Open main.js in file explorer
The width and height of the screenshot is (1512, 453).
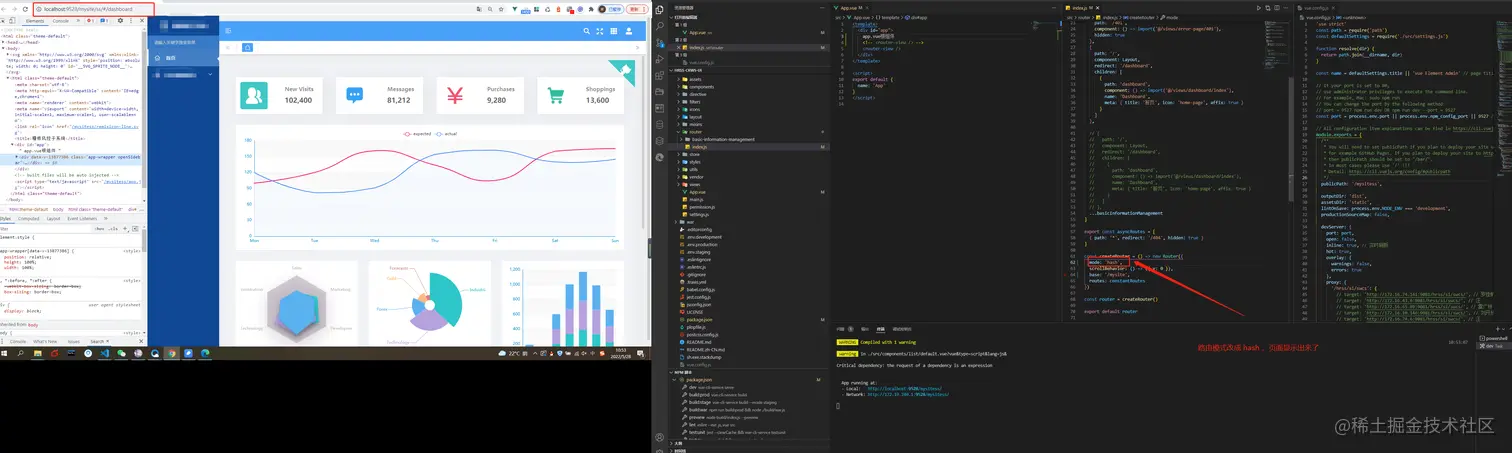coord(750,200)
